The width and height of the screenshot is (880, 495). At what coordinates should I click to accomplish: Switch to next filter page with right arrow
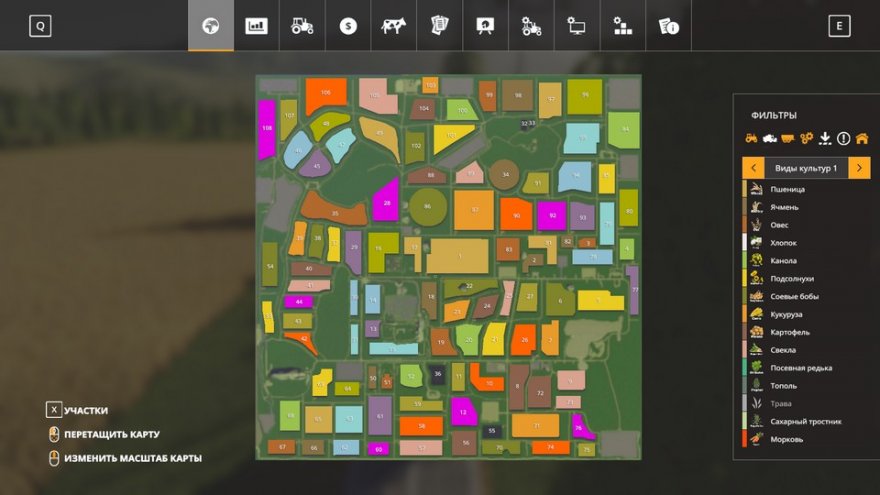859,168
